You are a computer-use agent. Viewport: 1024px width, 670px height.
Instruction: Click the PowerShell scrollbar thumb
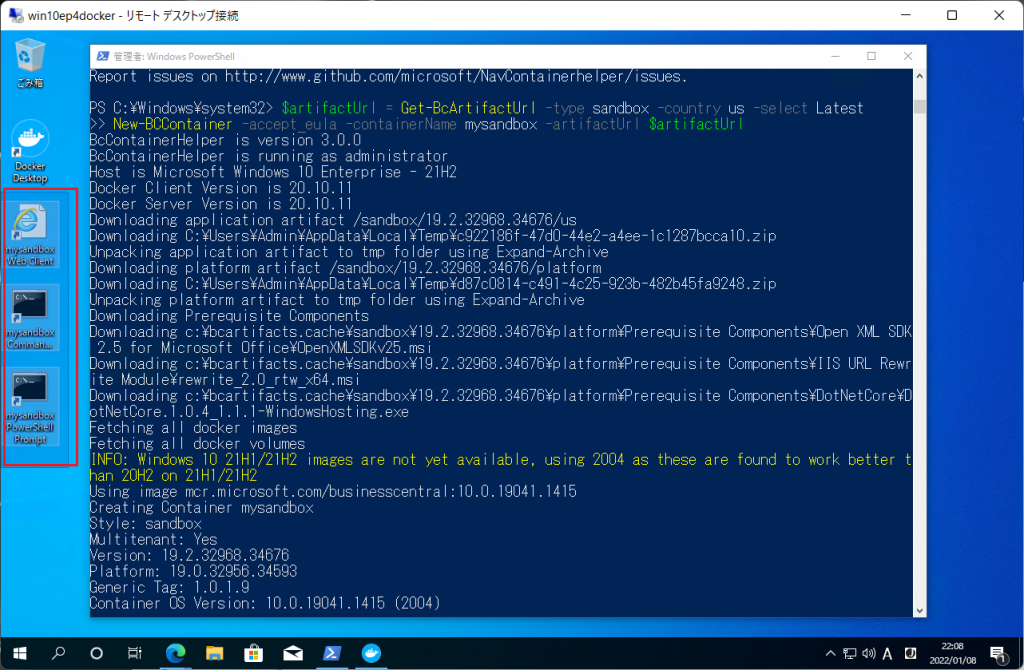coord(920,106)
